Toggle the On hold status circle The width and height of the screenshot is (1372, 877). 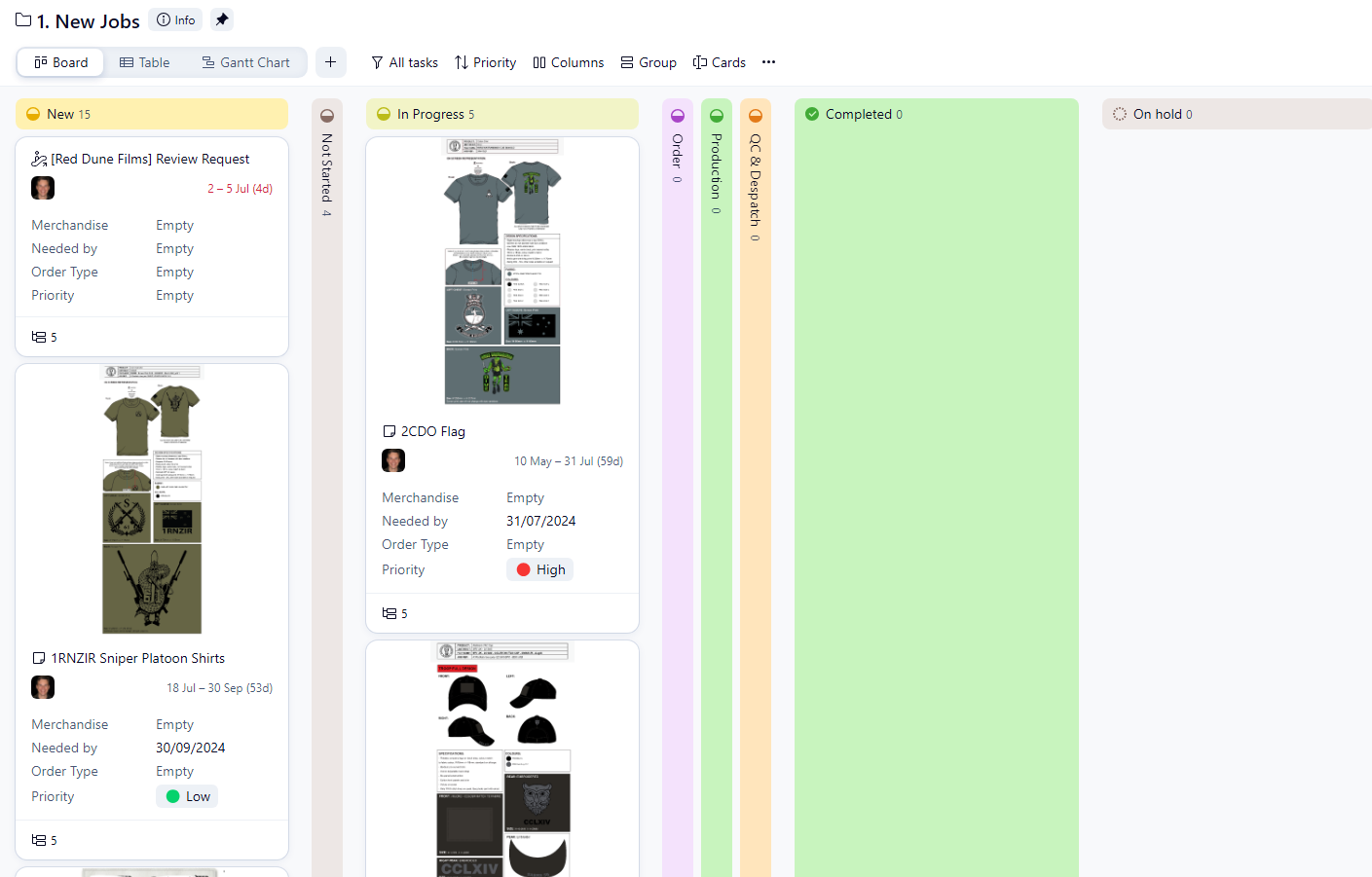point(1120,114)
